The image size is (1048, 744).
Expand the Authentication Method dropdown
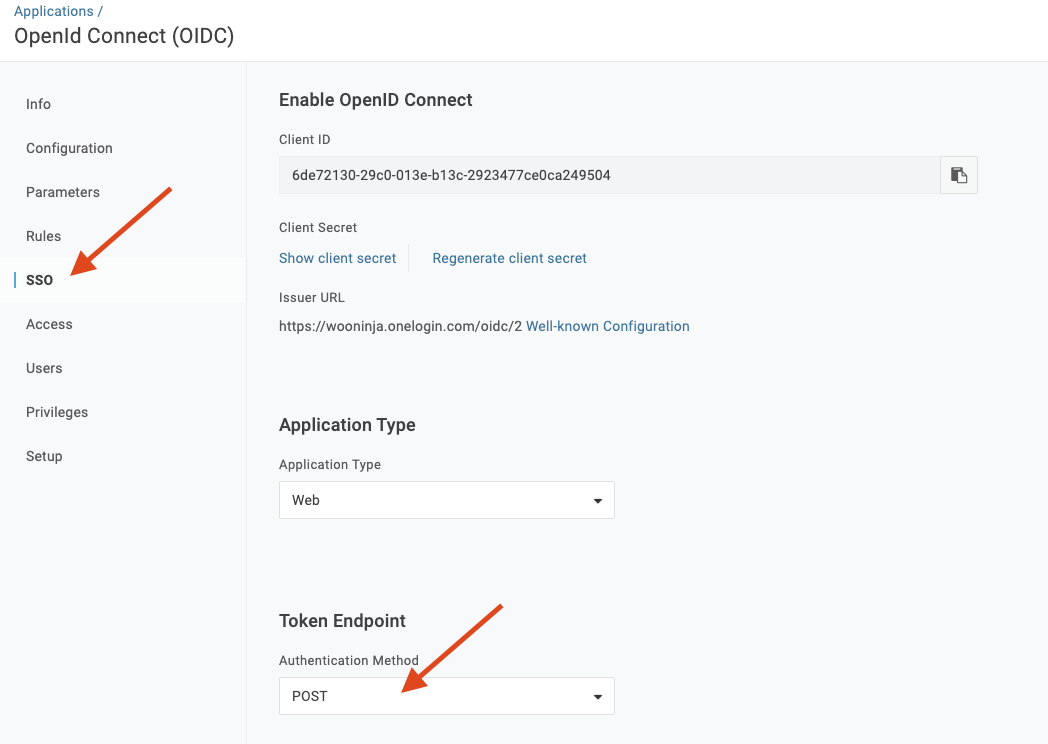tap(446, 696)
